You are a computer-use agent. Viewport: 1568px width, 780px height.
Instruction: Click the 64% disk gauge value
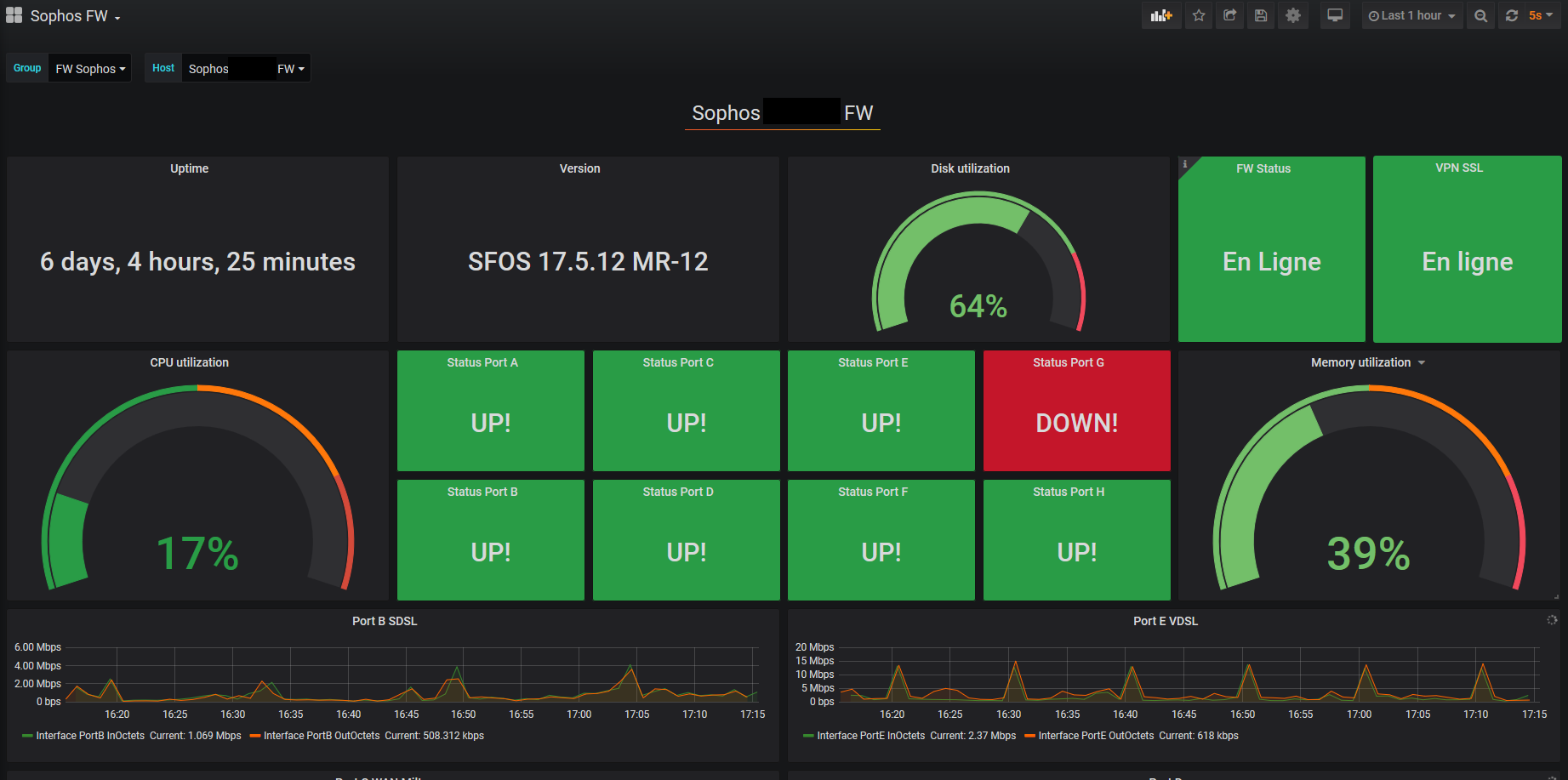tap(978, 306)
